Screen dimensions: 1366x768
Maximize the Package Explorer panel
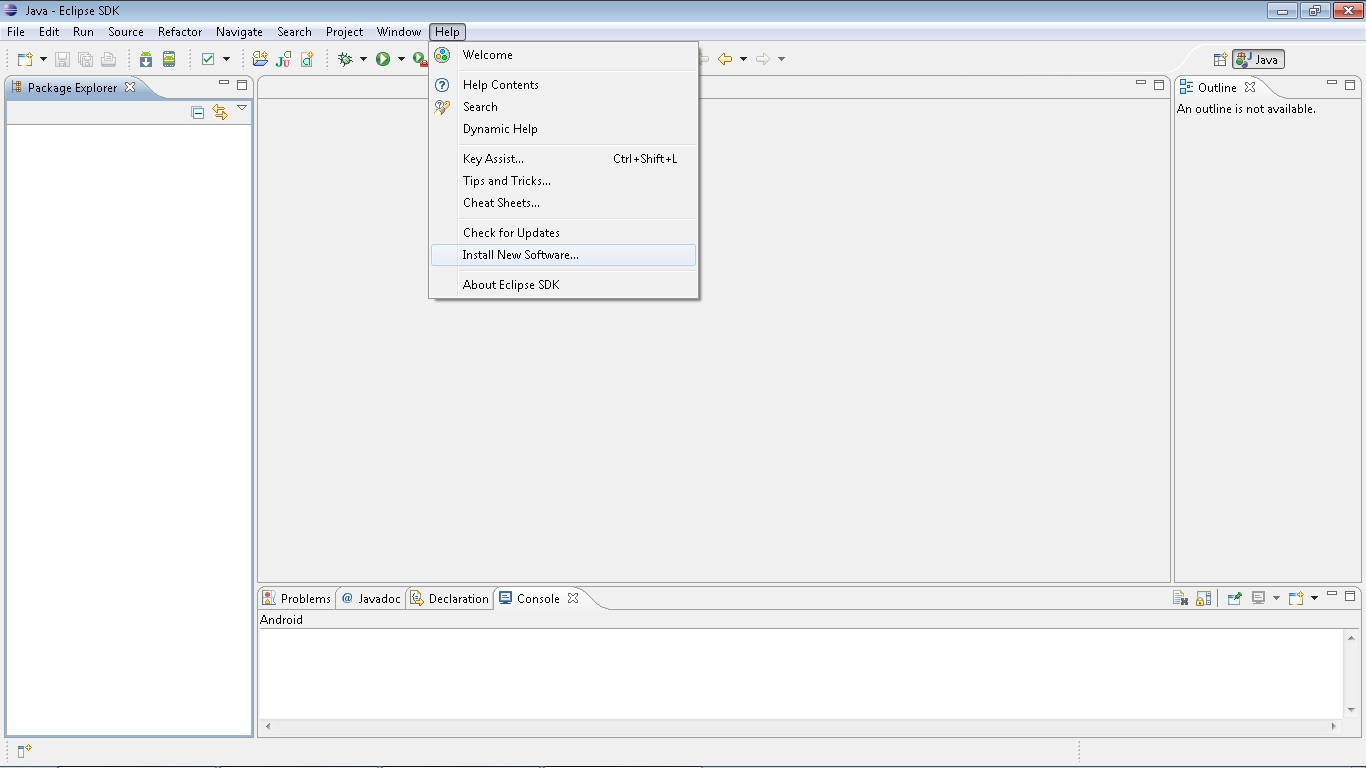point(242,85)
